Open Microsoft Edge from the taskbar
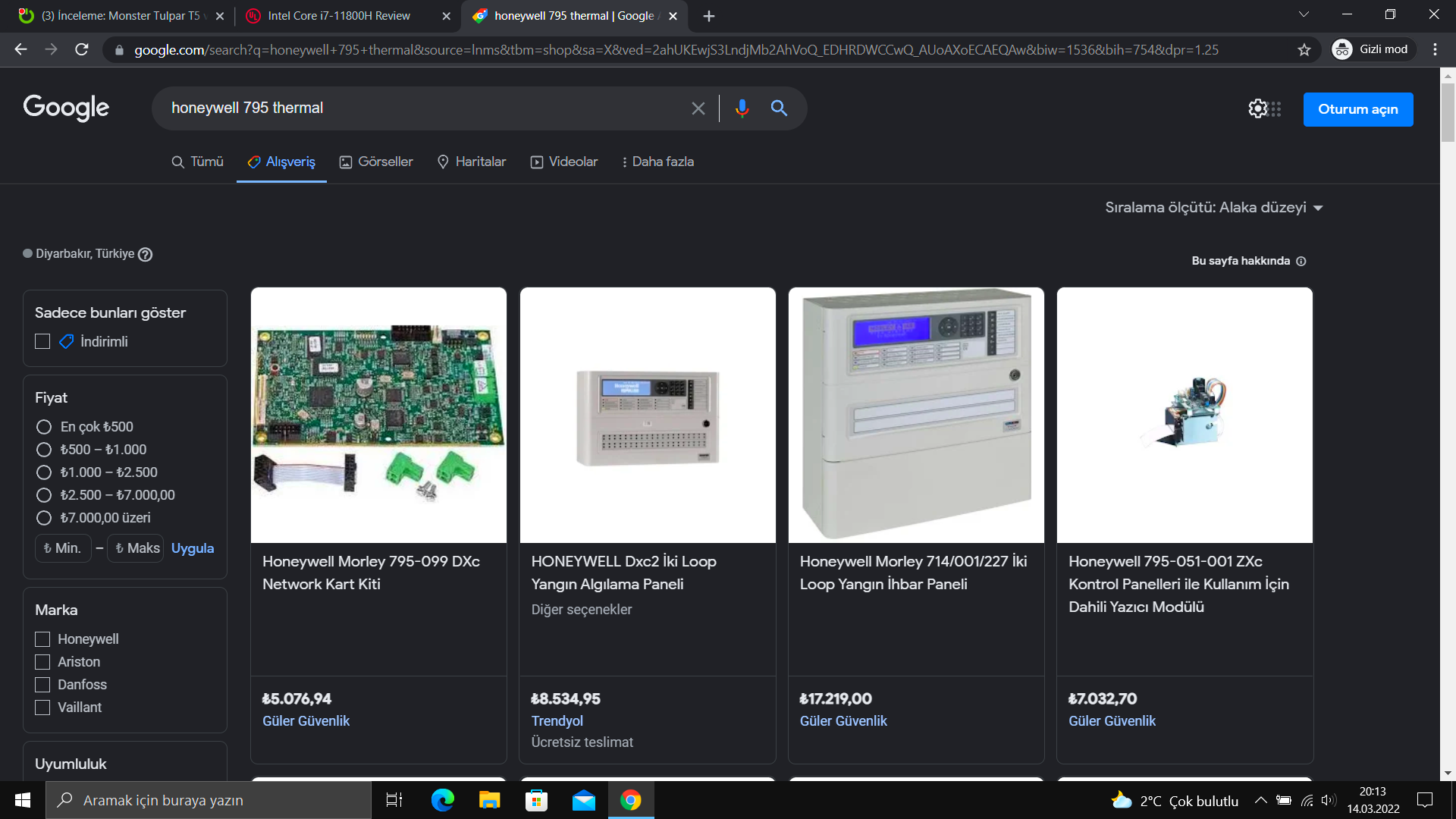The width and height of the screenshot is (1456, 819). (442, 800)
